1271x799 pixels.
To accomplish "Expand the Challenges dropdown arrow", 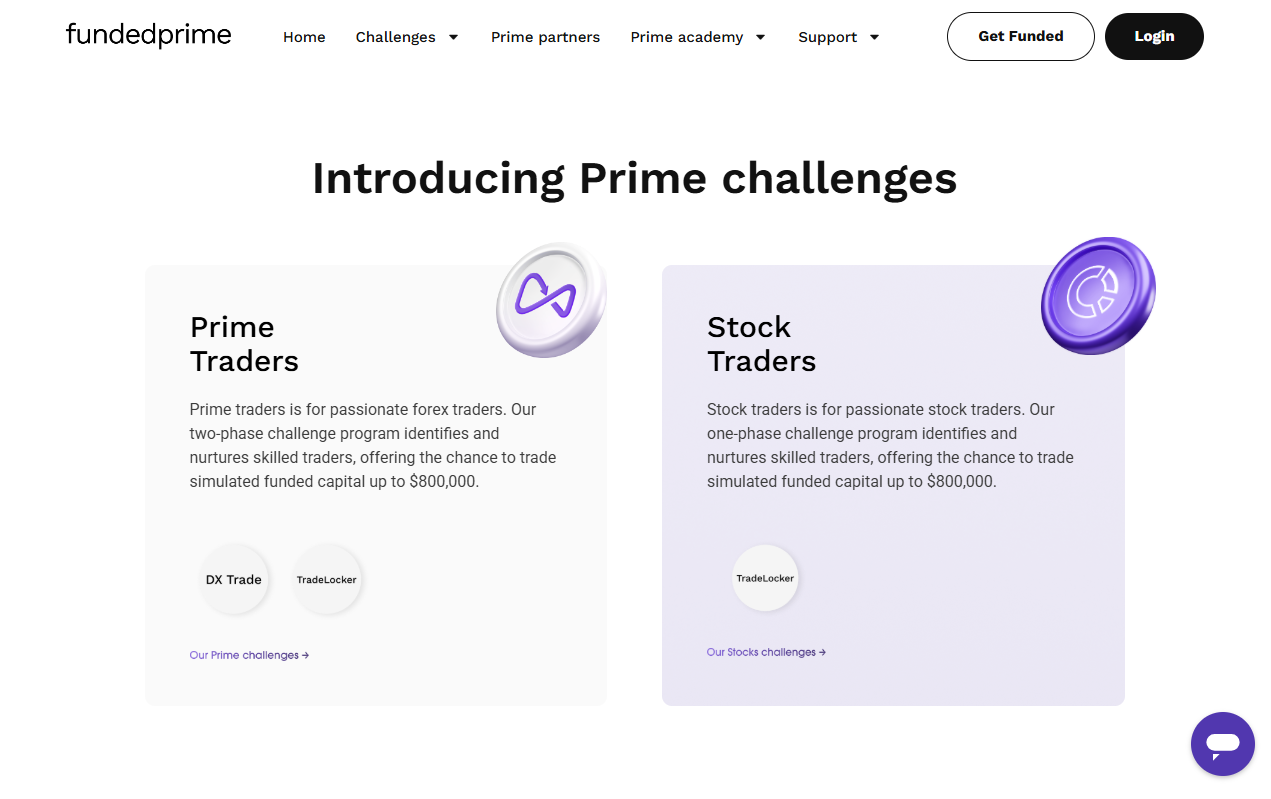I will [453, 37].
